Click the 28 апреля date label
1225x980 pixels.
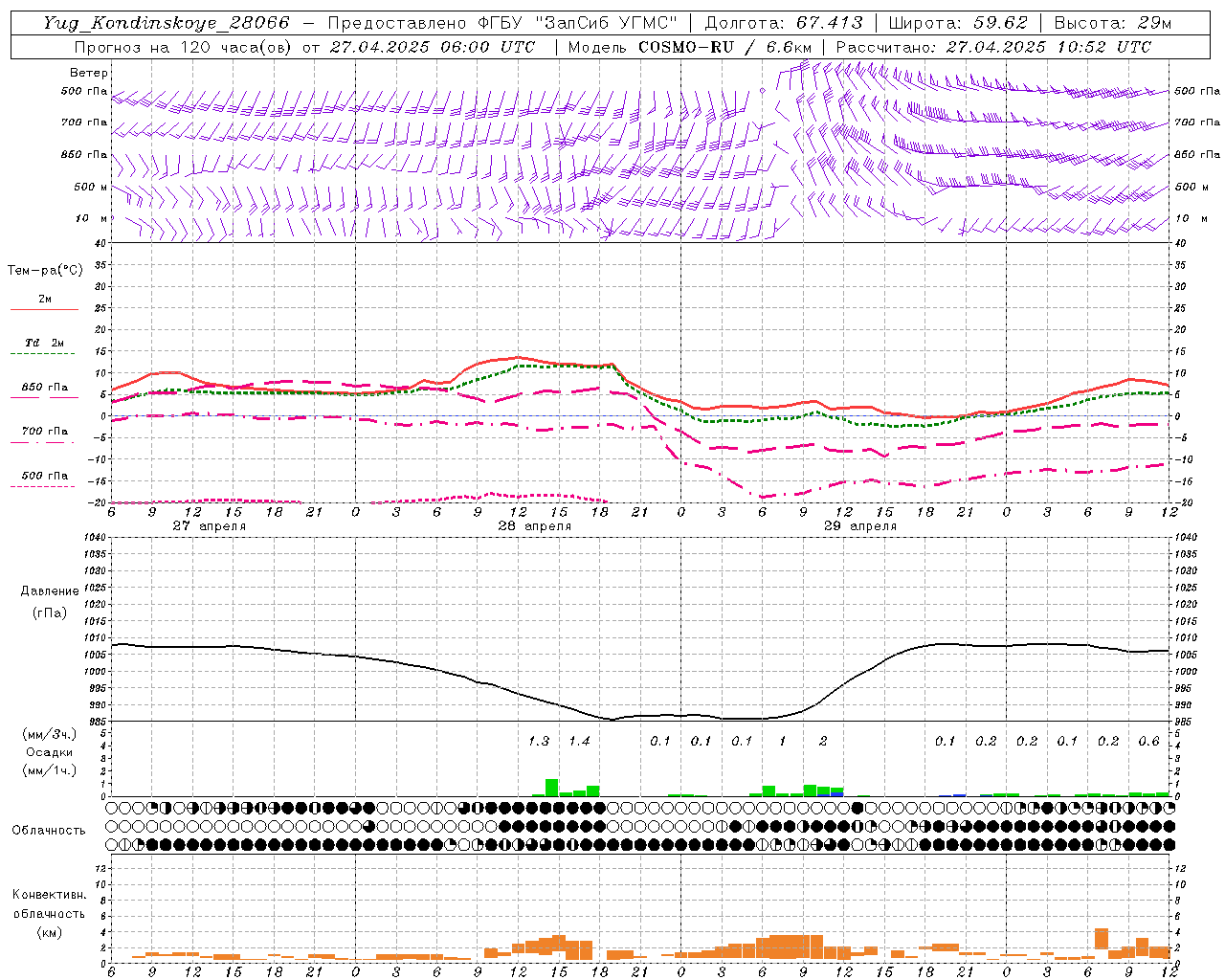[x=535, y=526]
